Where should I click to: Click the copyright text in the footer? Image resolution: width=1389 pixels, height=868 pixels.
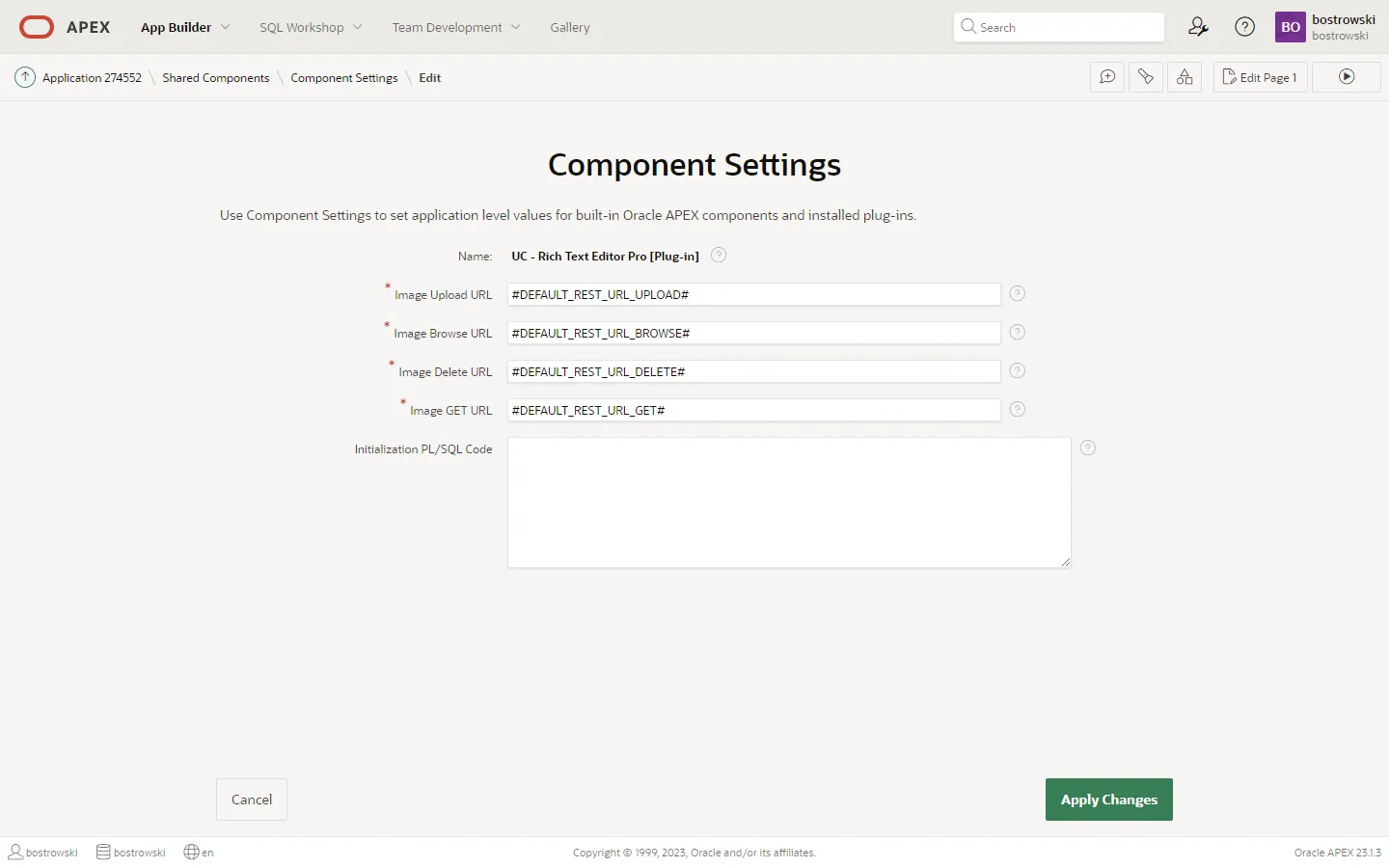(694, 853)
